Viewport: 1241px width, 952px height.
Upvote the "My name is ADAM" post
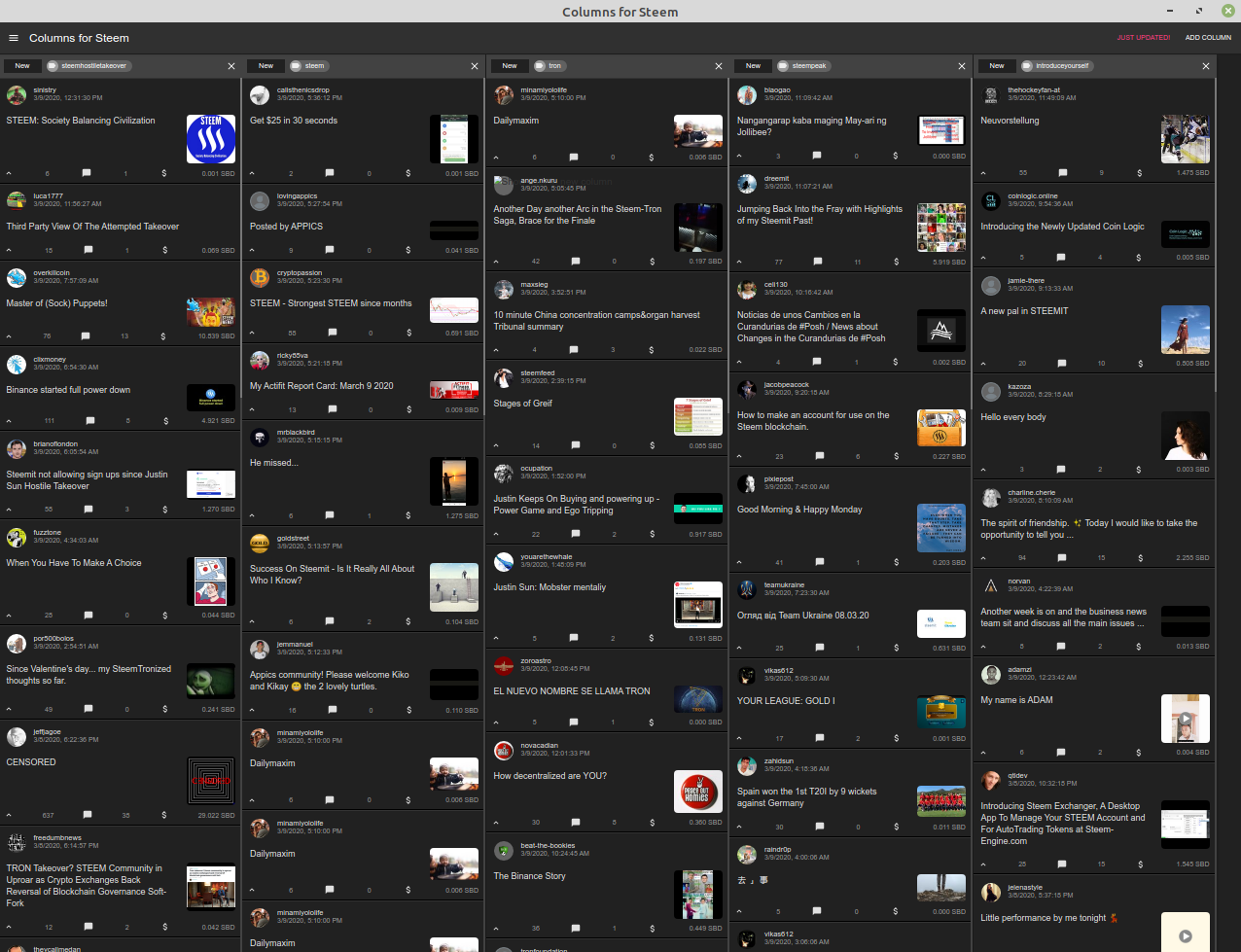coord(984,752)
